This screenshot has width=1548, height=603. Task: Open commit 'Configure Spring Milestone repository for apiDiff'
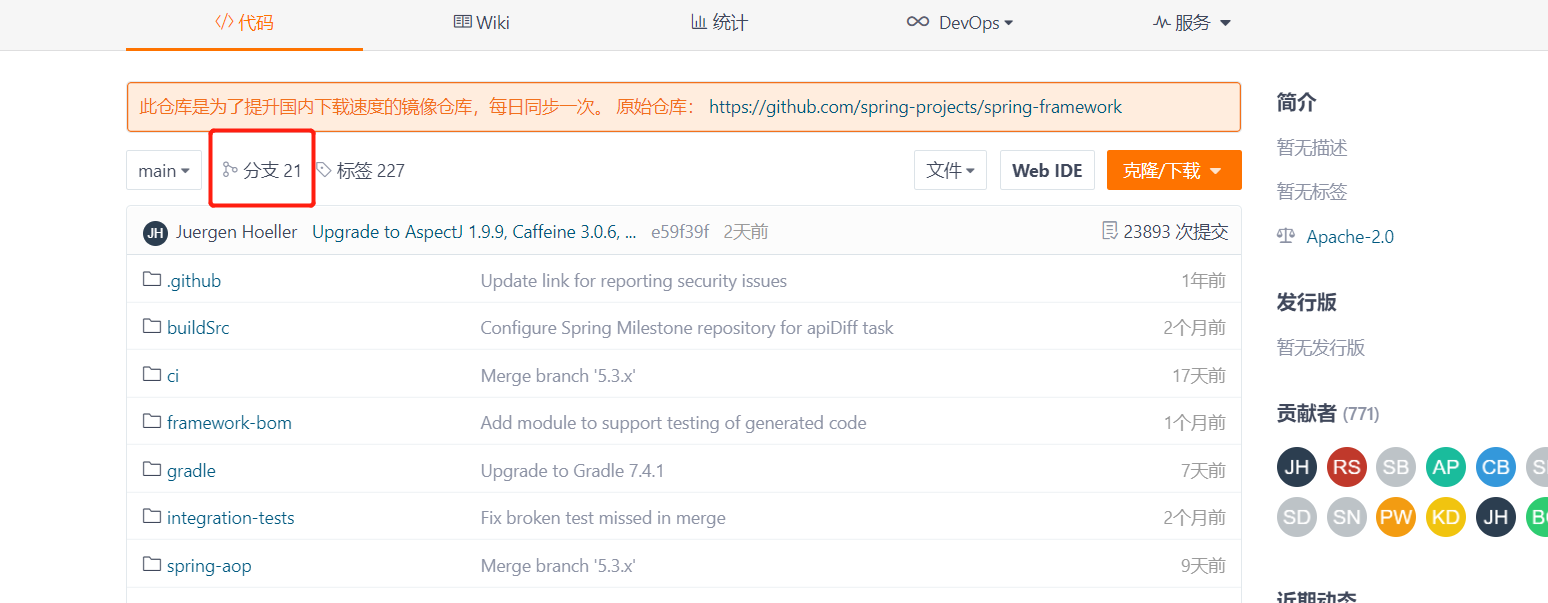point(687,328)
